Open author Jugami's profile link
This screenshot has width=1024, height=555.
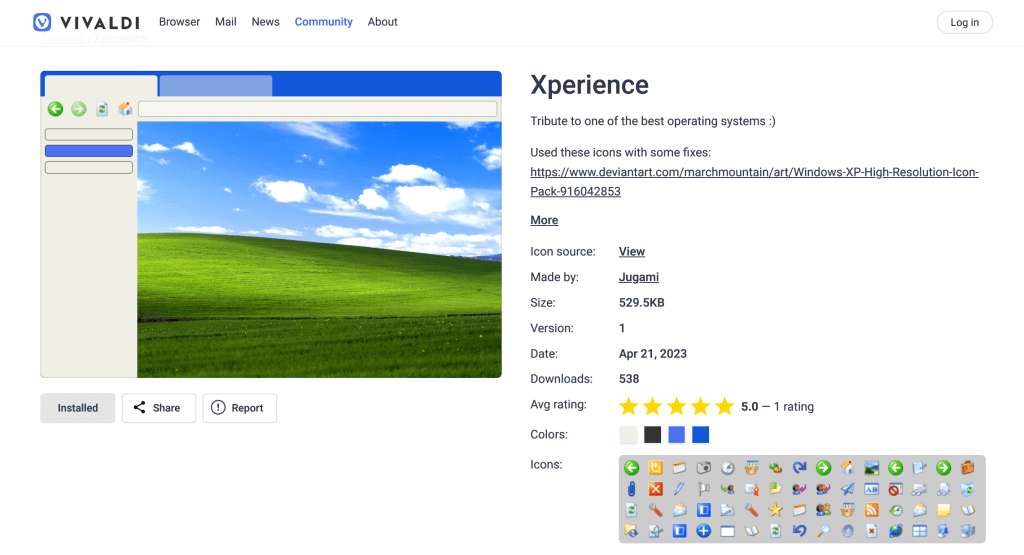pyautogui.click(x=638, y=277)
